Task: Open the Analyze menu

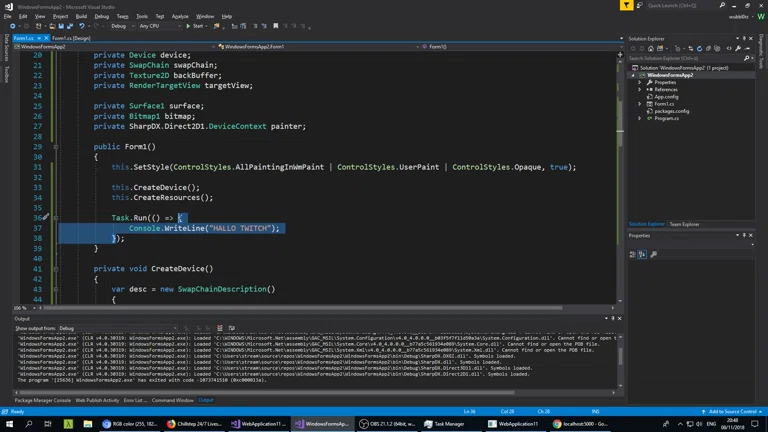Action: 180,16
